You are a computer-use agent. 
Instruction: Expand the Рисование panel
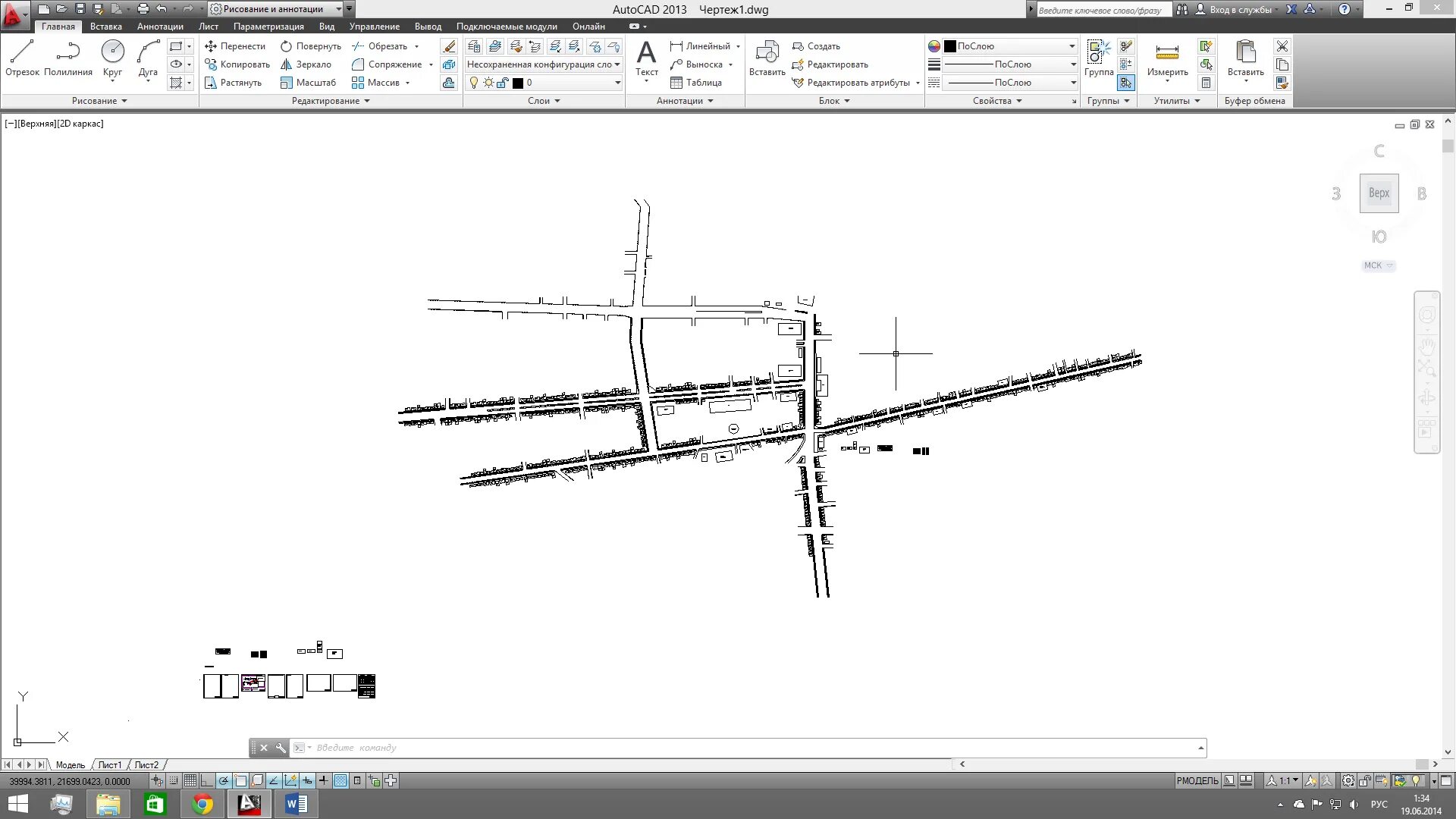99,101
